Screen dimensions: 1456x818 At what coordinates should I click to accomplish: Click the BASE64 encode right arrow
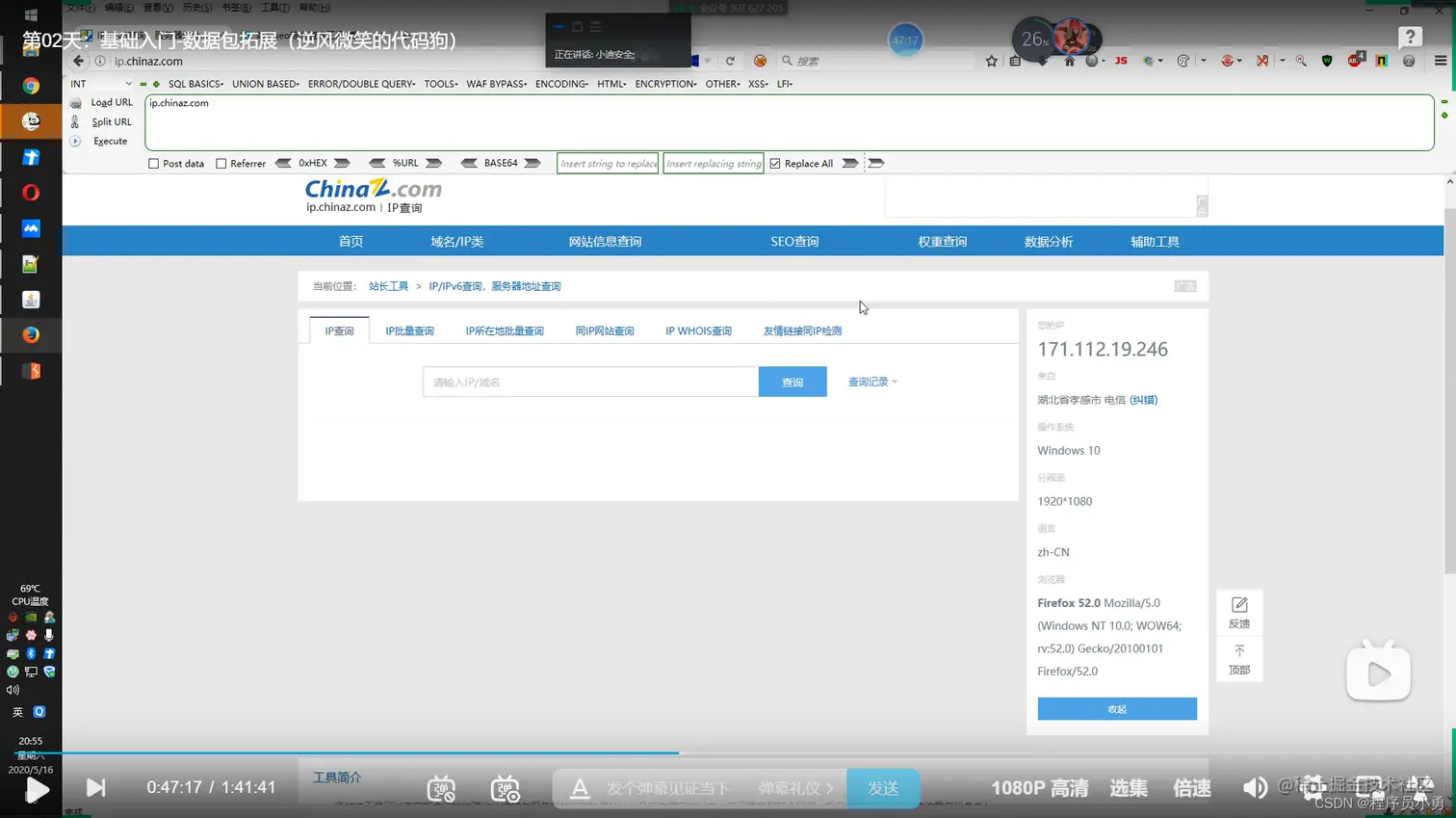click(x=533, y=163)
